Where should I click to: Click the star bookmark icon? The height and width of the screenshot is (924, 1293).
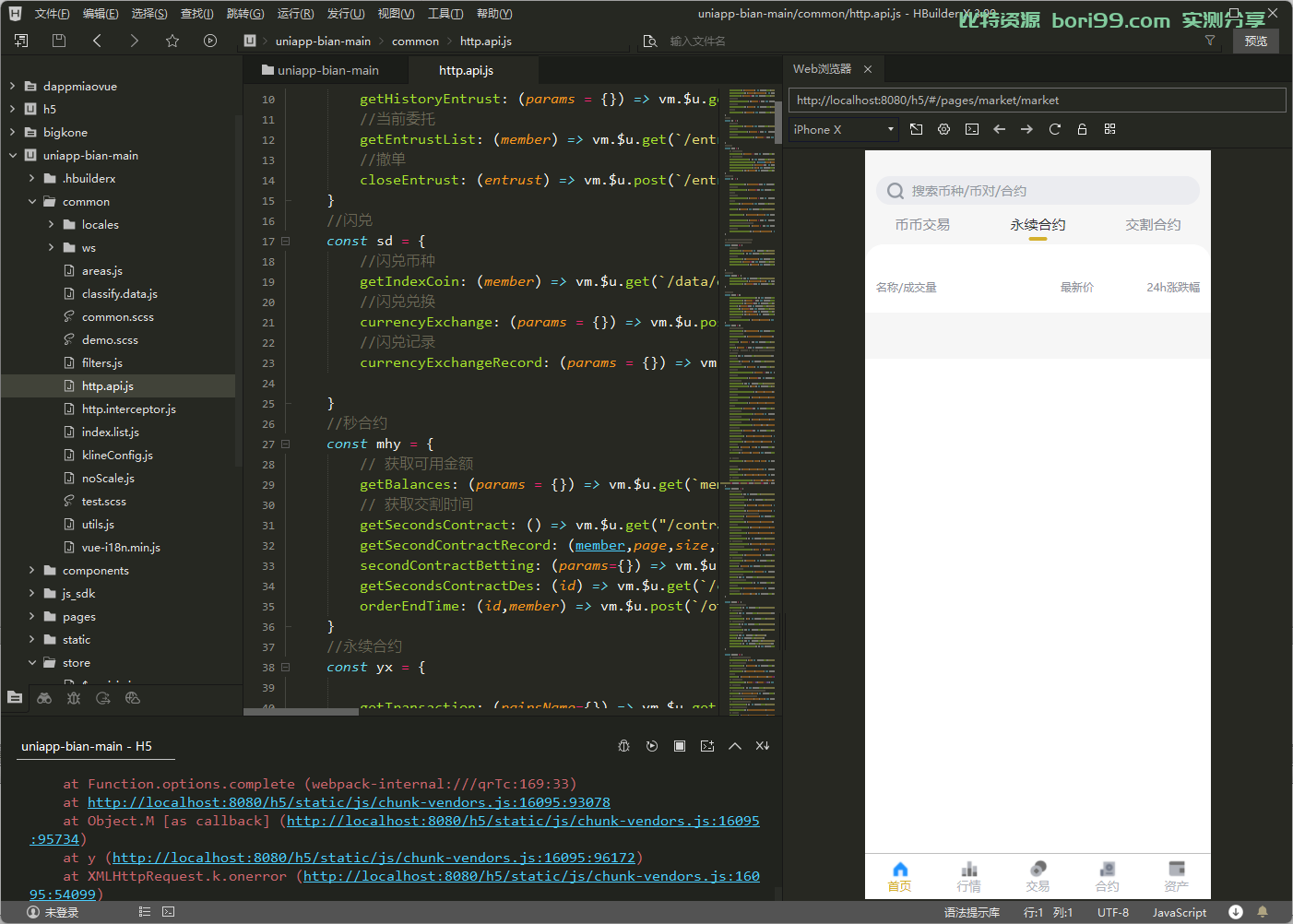pos(172,41)
